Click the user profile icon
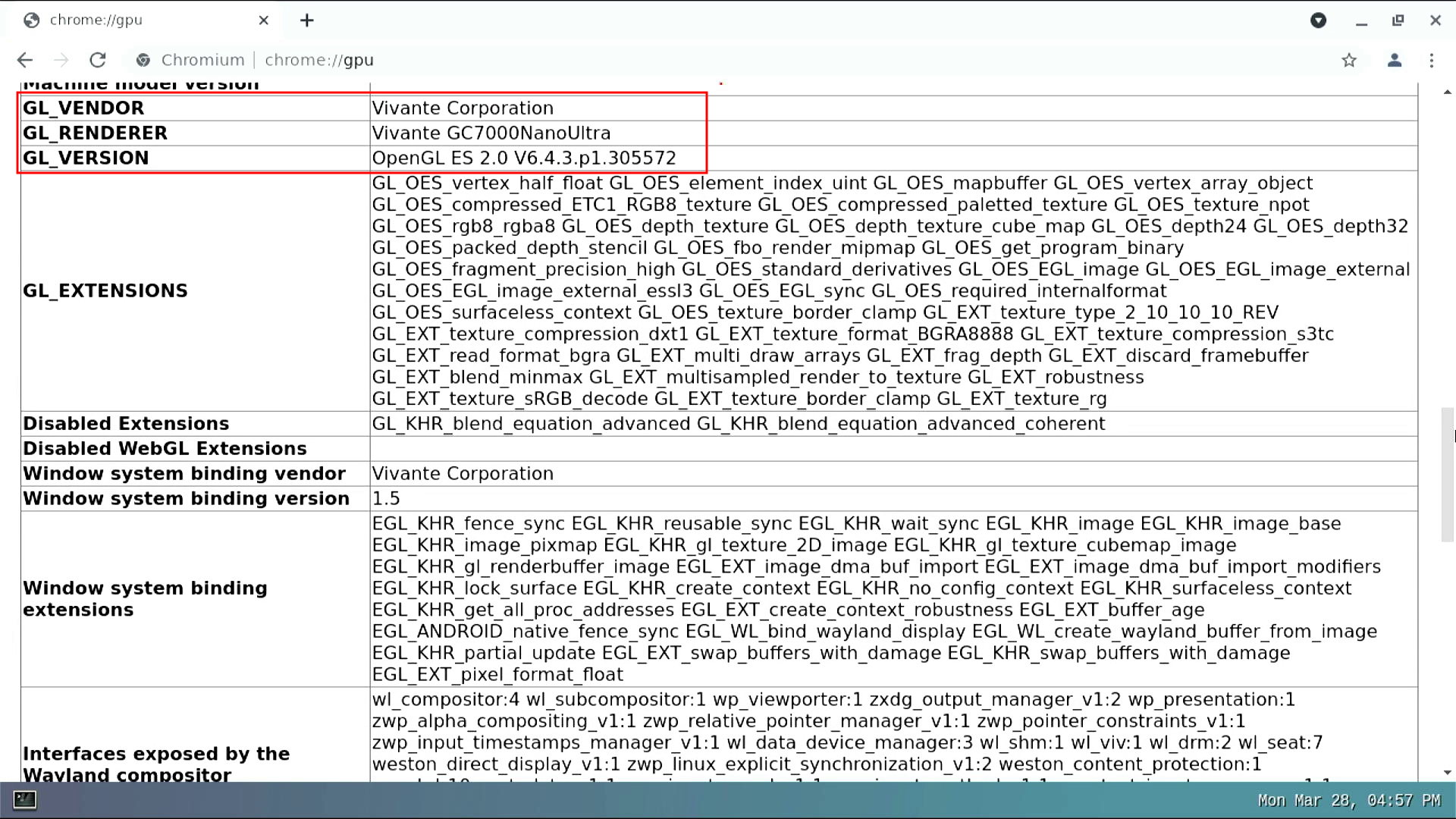1456x819 pixels. tap(1394, 60)
